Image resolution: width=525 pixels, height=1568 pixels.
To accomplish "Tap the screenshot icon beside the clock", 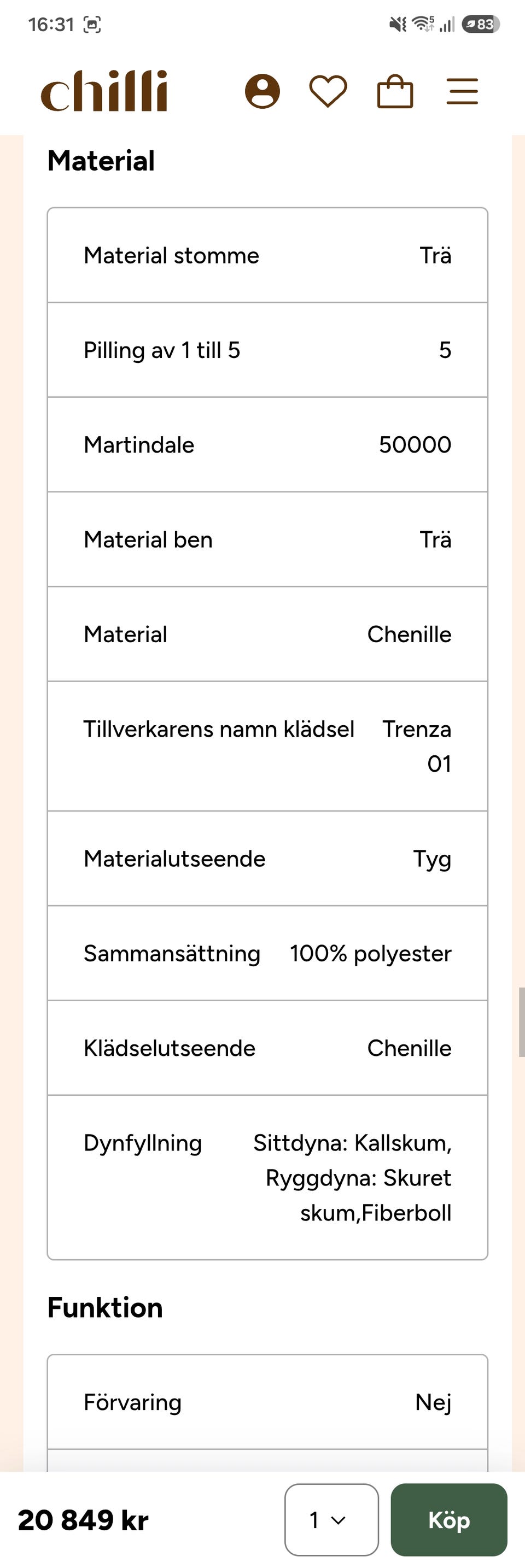I will point(92,25).
